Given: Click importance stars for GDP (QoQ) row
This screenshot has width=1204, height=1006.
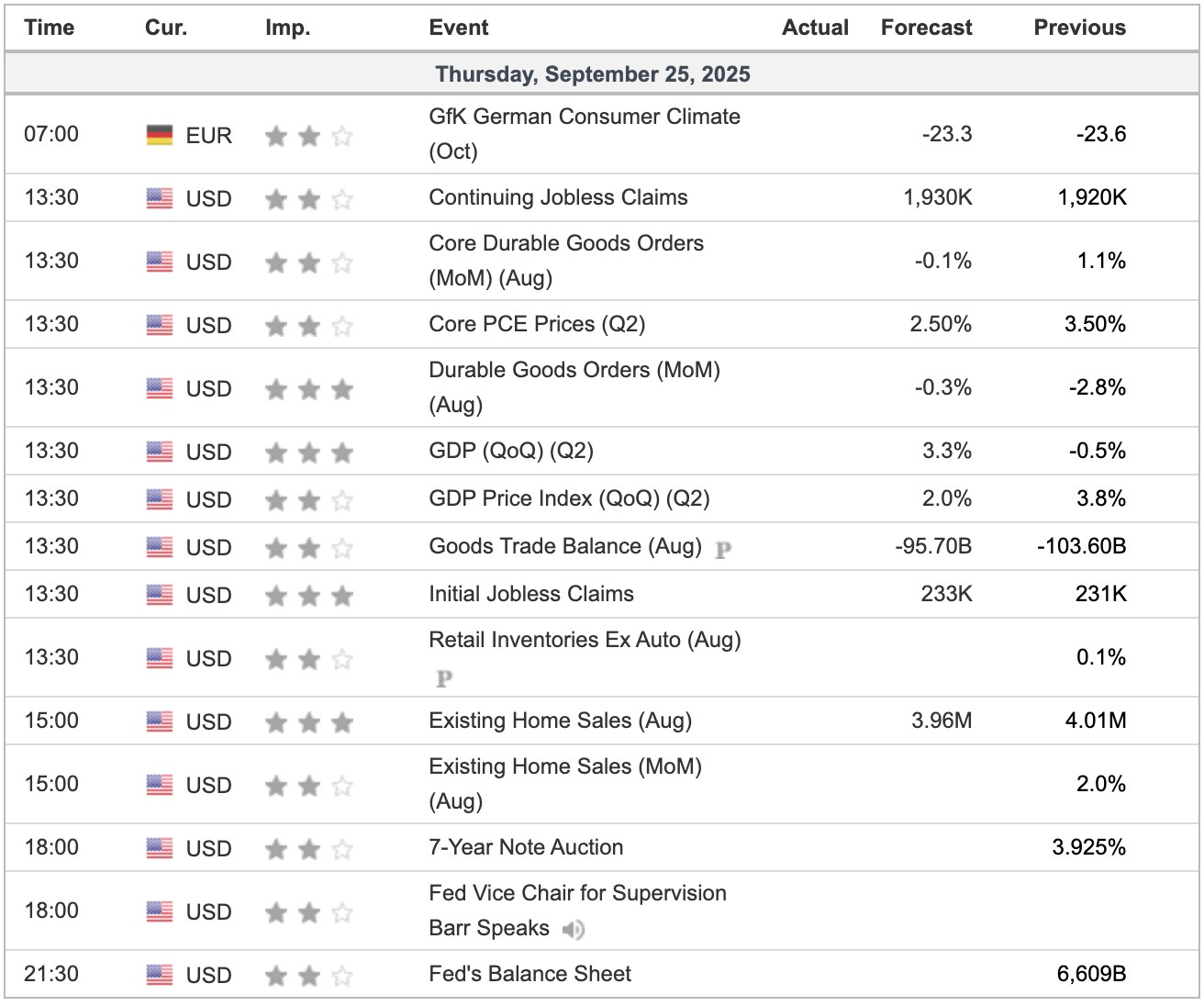Looking at the screenshot, I should click(x=309, y=453).
